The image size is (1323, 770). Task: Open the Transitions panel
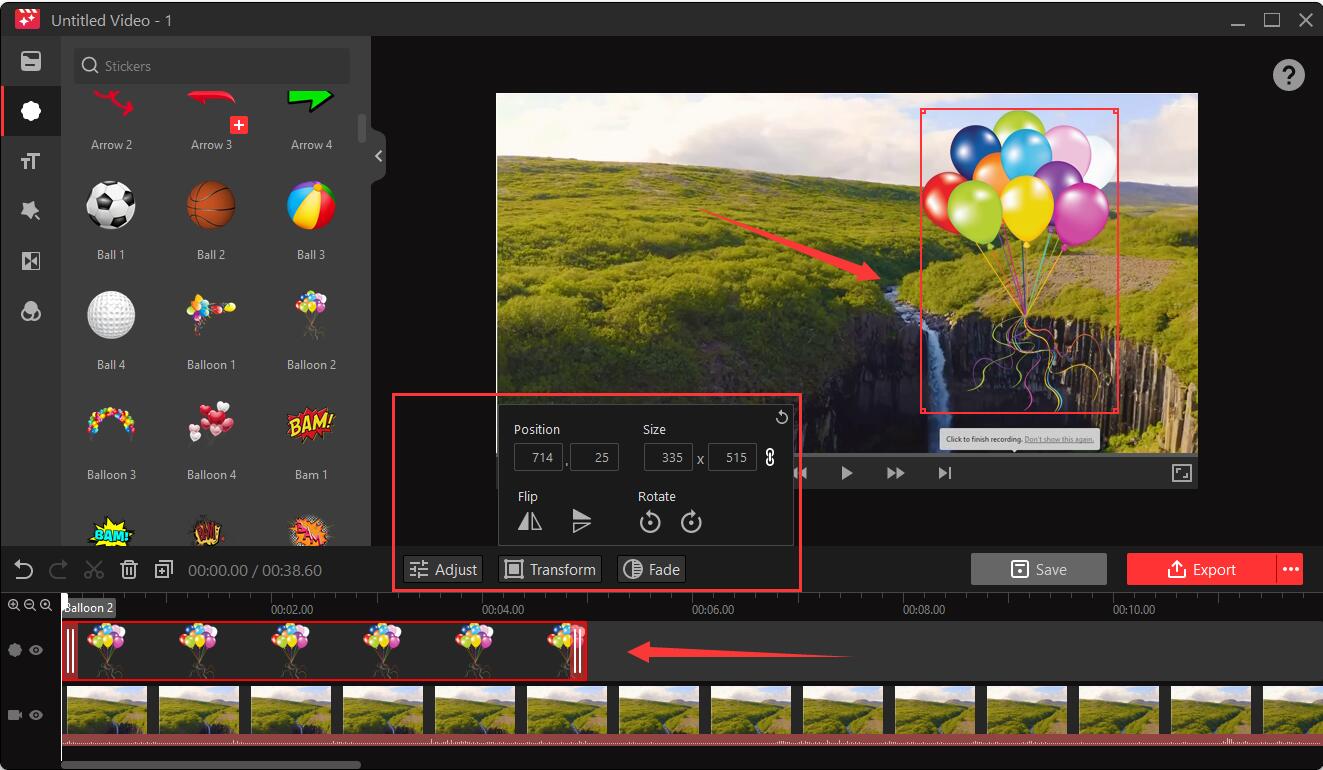click(x=30, y=260)
